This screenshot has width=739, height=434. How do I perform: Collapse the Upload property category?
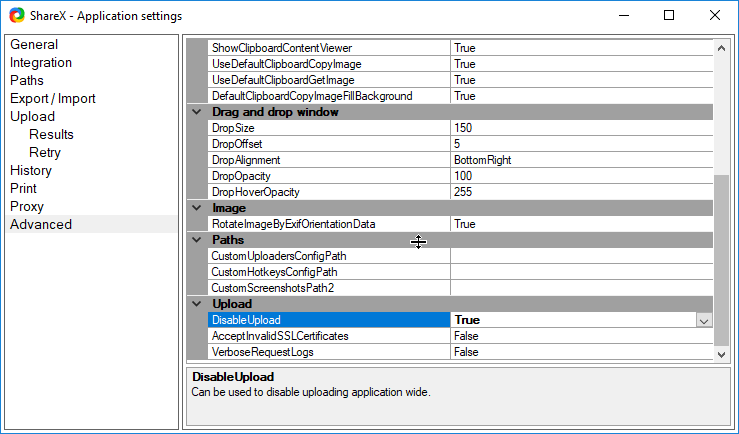coord(197,304)
